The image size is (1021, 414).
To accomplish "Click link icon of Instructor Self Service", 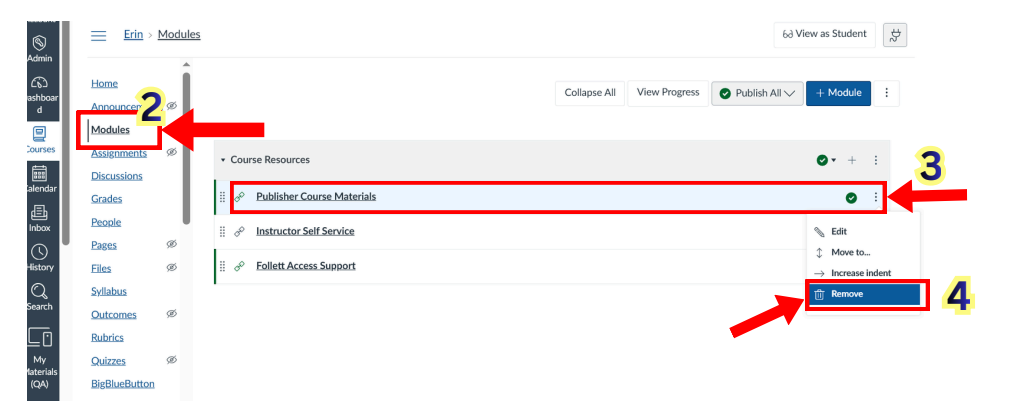I will [239, 231].
